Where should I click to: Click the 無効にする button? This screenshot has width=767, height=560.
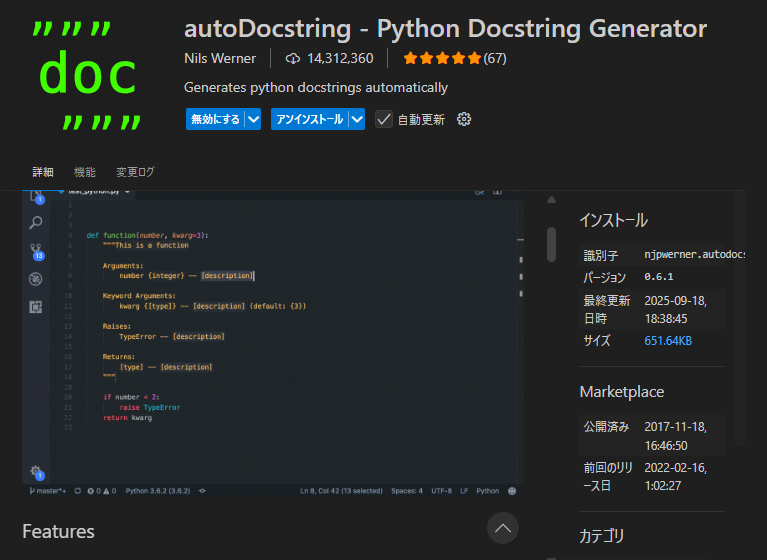click(215, 119)
